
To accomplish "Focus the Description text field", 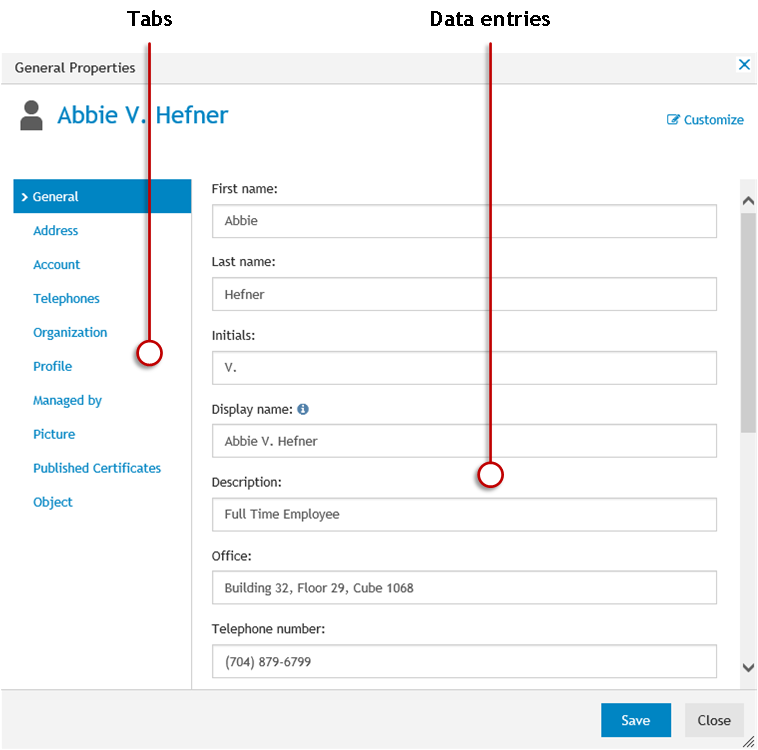I will coord(464,515).
